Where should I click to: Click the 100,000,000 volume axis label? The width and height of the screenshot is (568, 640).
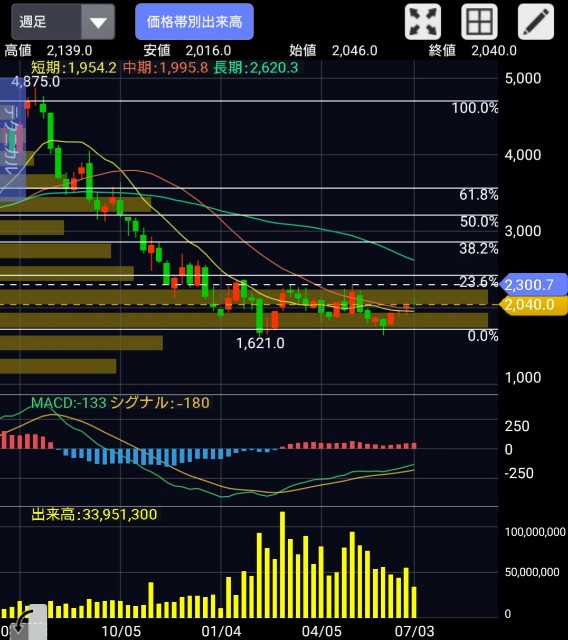coord(535,532)
